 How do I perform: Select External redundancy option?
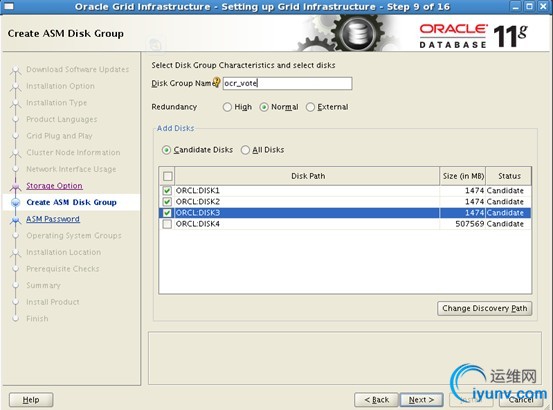click(x=310, y=107)
